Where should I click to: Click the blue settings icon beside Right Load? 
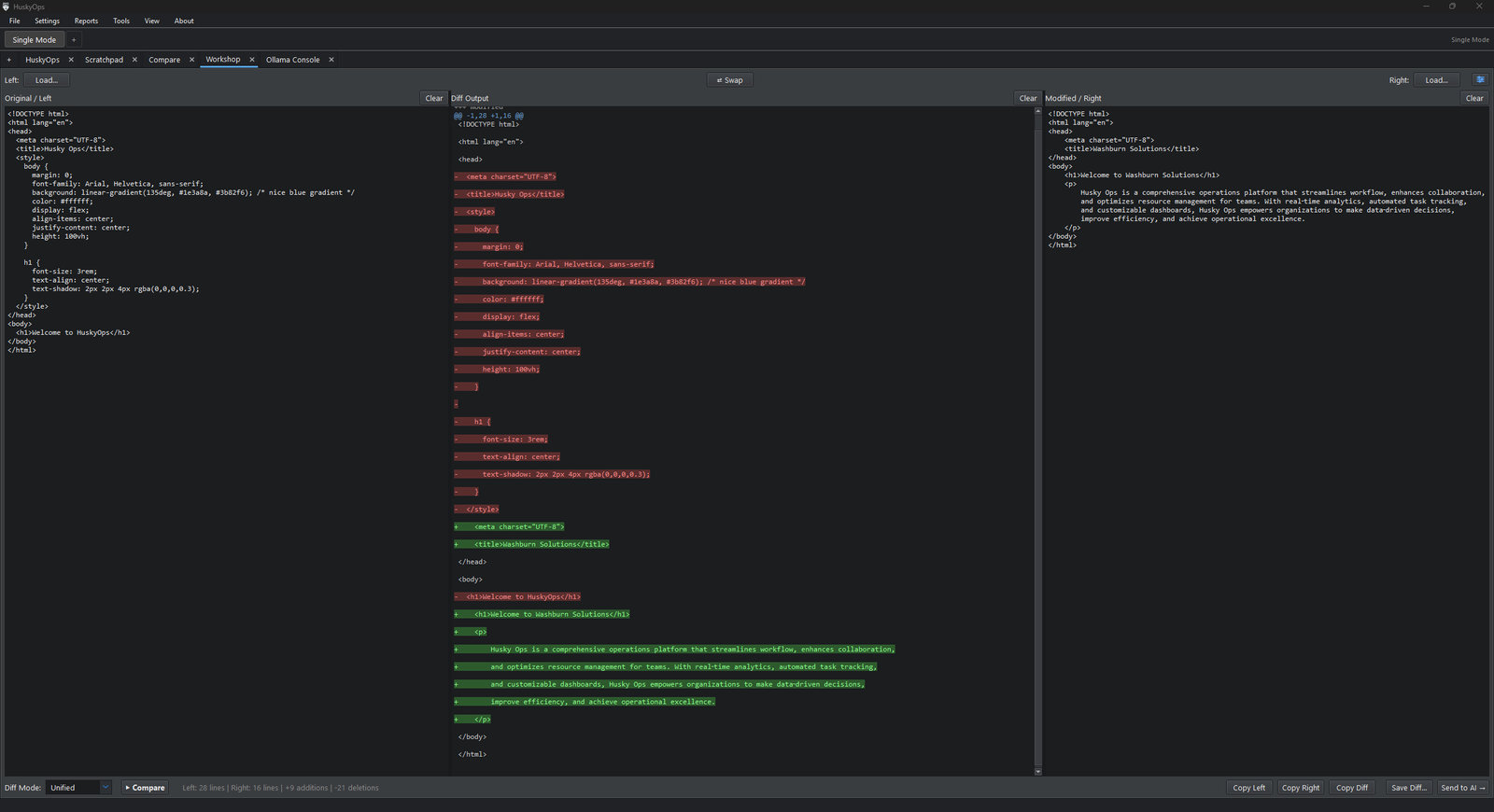[x=1480, y=80]
